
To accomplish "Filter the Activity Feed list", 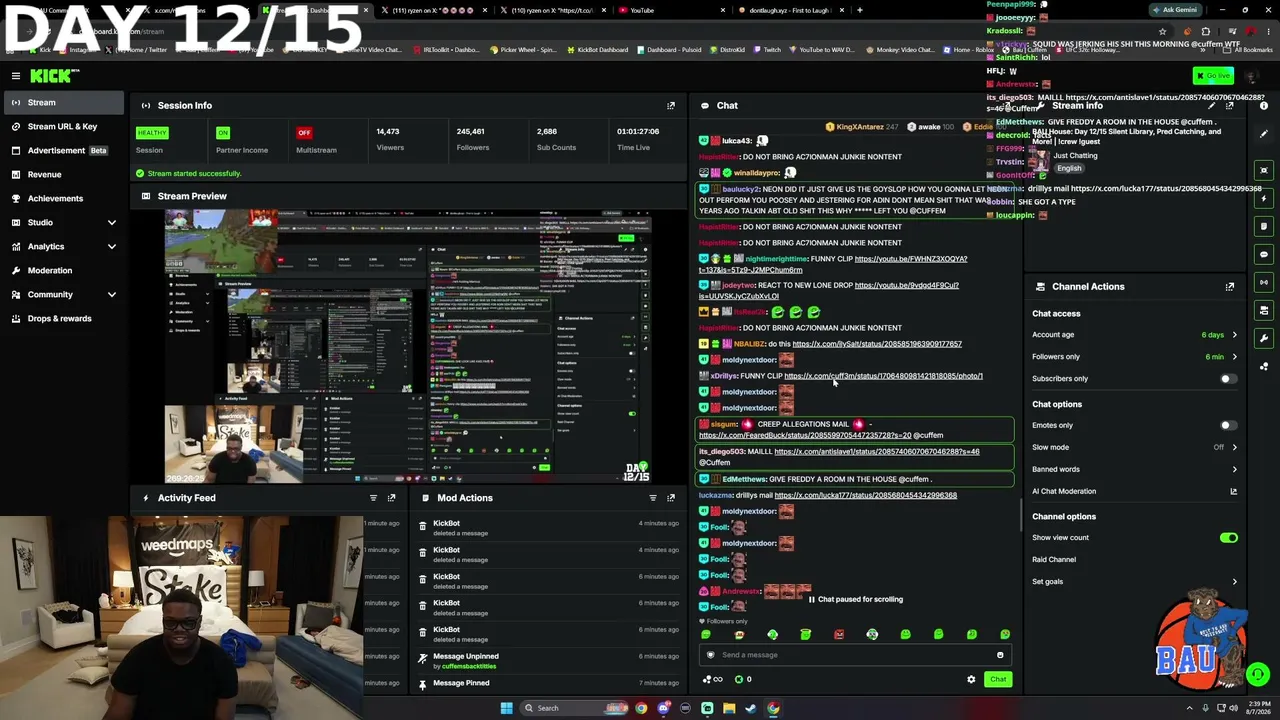I will (373, 498).
